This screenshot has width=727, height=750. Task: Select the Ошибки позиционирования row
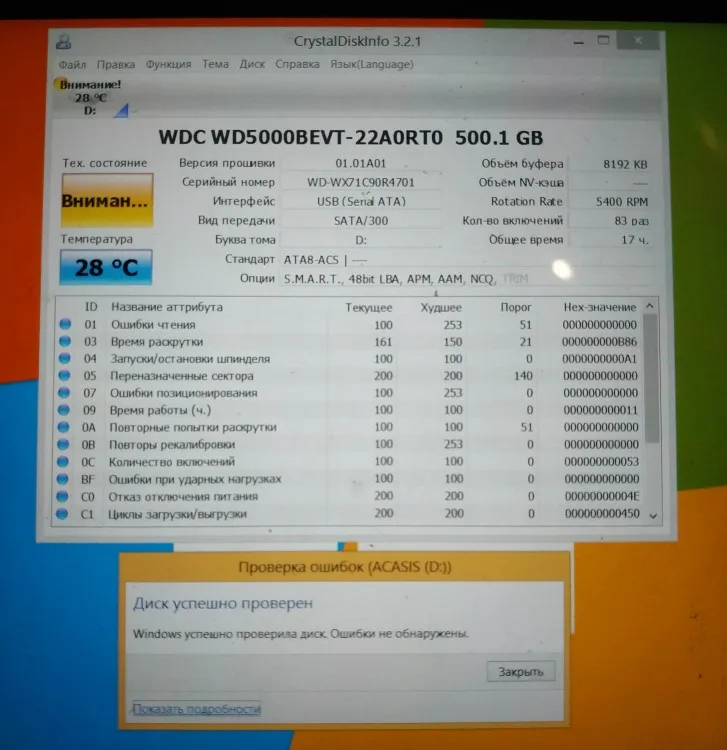(349, 393)
